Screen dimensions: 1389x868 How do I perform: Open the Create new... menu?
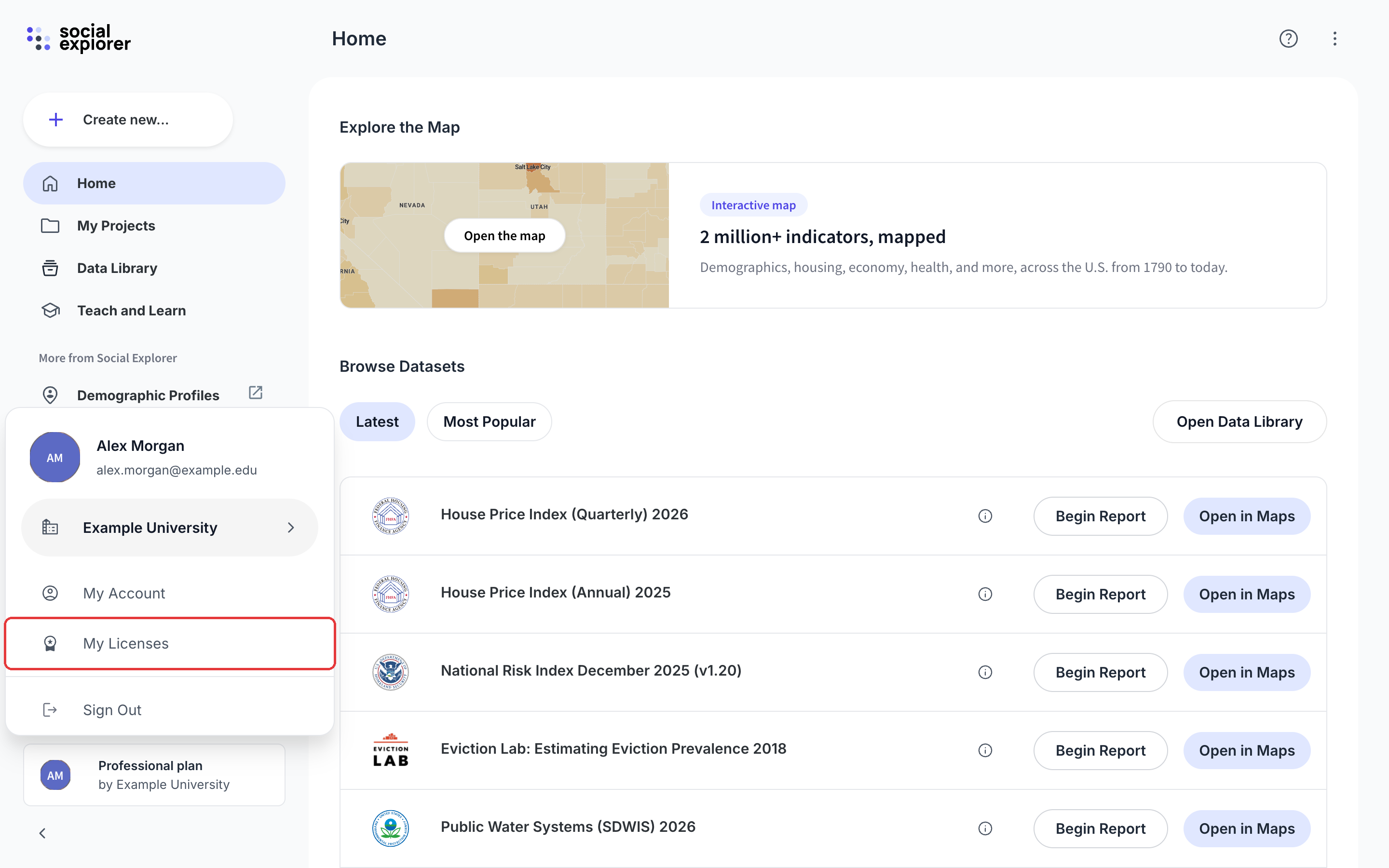pyautogui.click(x=128, y=120)
